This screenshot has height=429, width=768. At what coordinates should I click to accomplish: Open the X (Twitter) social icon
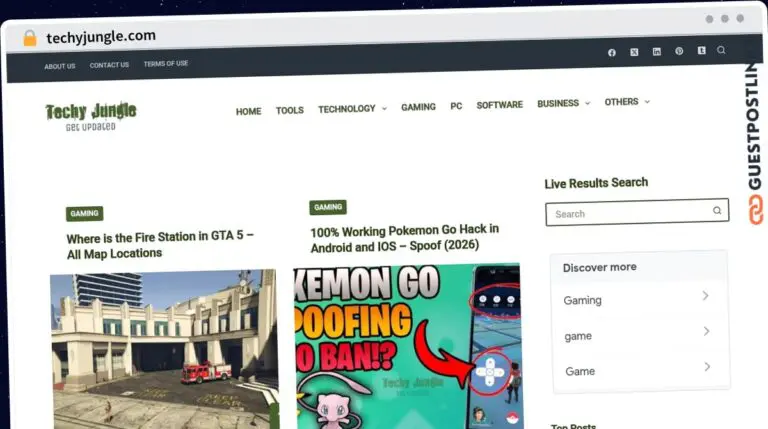[x=634, y=52]
